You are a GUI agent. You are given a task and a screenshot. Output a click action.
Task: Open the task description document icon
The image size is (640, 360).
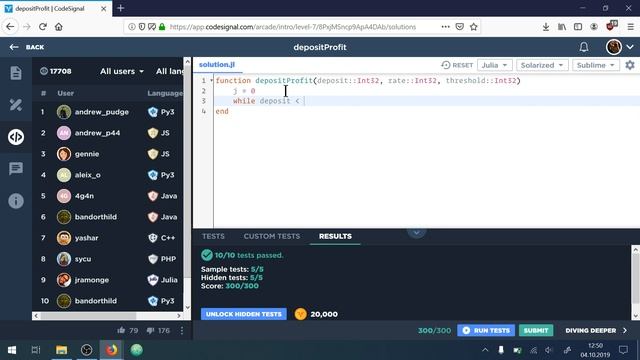point(16,73)
